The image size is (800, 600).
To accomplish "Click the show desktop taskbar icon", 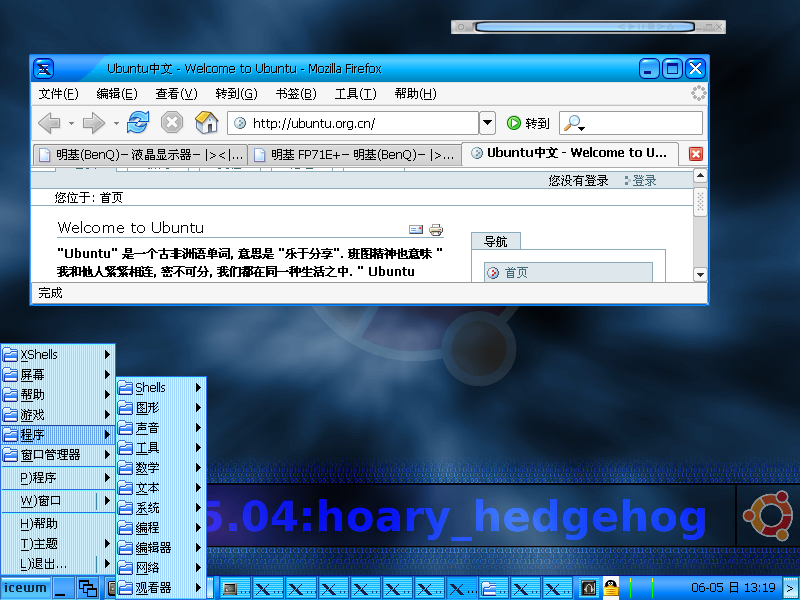I will coord(63,588).
